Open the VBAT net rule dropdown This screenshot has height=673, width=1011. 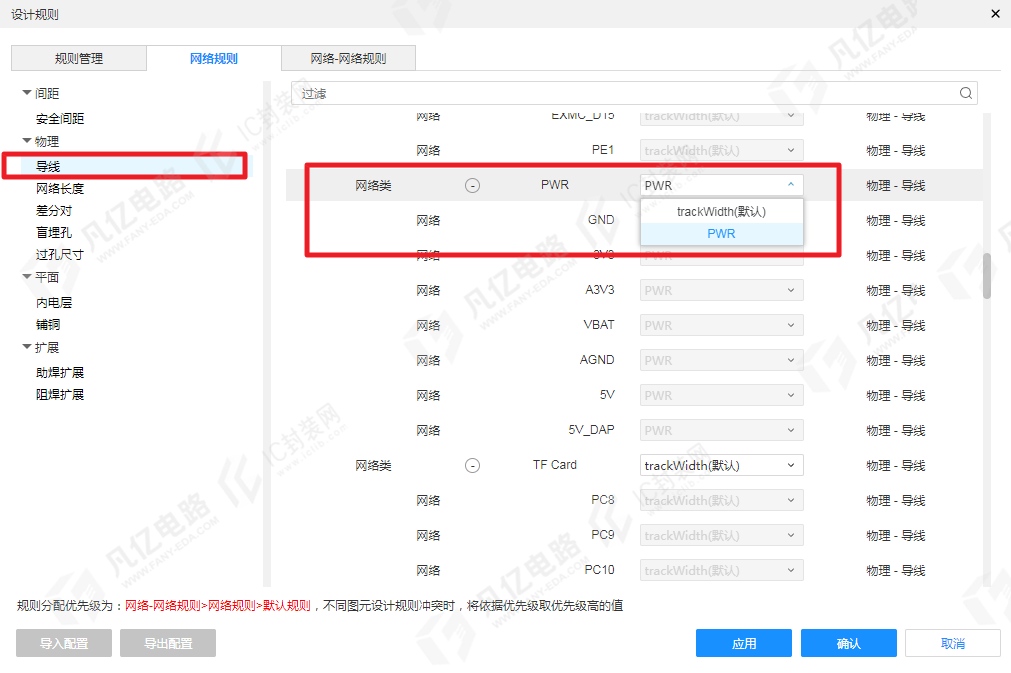click(721, 325)
